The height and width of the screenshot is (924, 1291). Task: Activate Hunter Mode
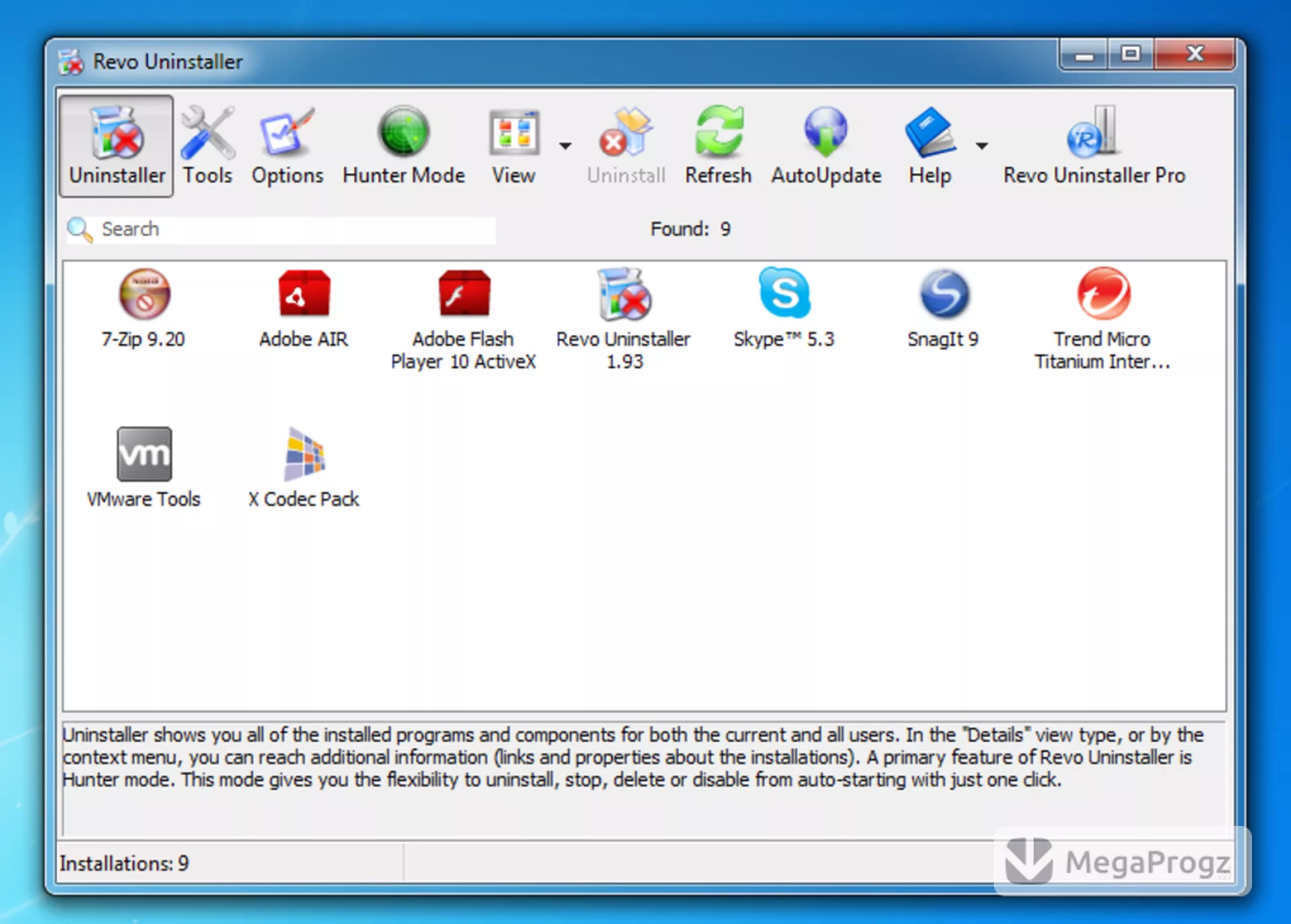pyautogui.click(x=403, y=146)
